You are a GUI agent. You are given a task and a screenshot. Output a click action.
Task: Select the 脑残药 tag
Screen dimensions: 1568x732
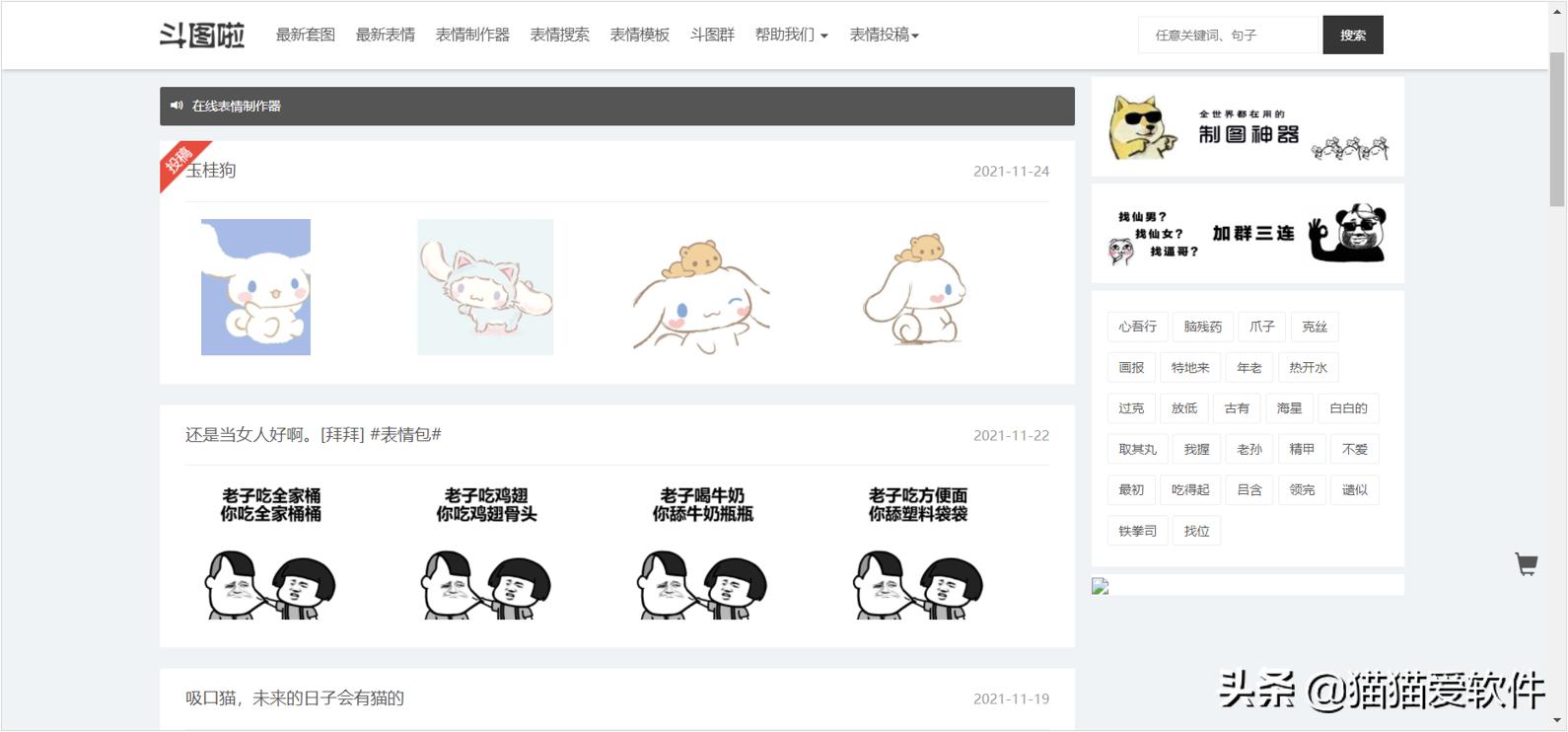pyautogui.click(x=1202, y=327)
